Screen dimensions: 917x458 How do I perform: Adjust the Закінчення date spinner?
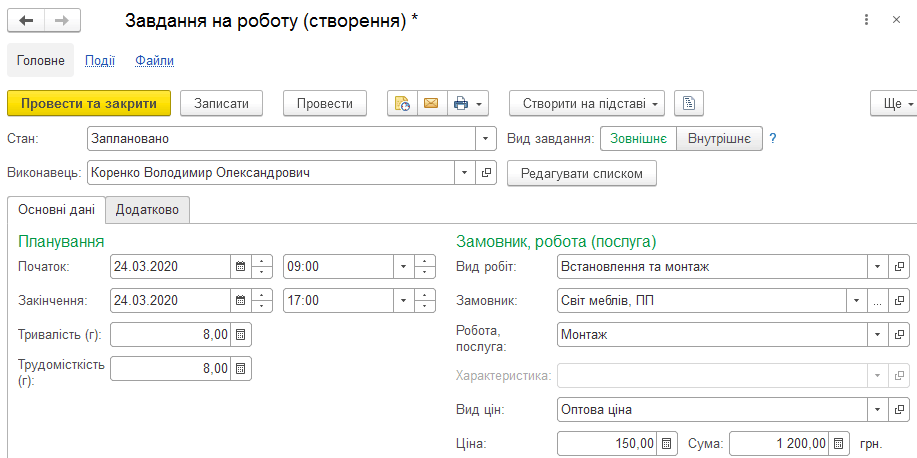[261, 301]
